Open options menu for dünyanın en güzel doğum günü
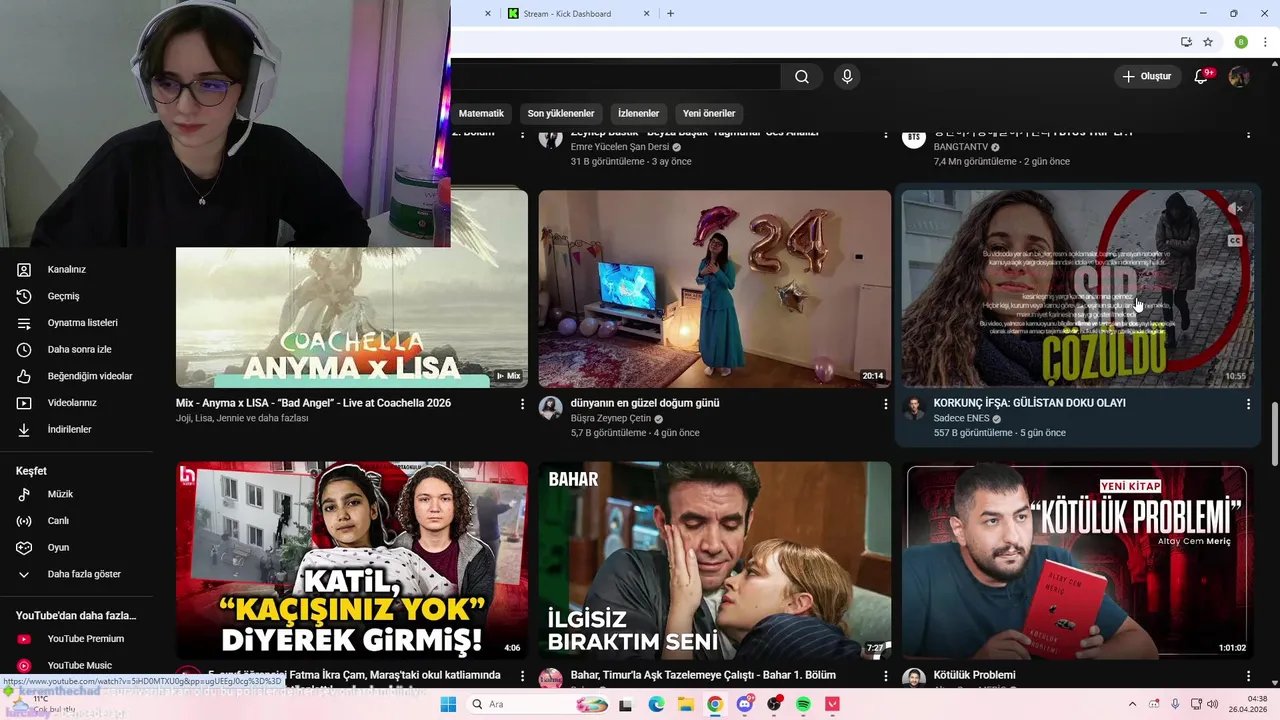Viewport: 1280px width, 720px height. click(x=885, y=404)
